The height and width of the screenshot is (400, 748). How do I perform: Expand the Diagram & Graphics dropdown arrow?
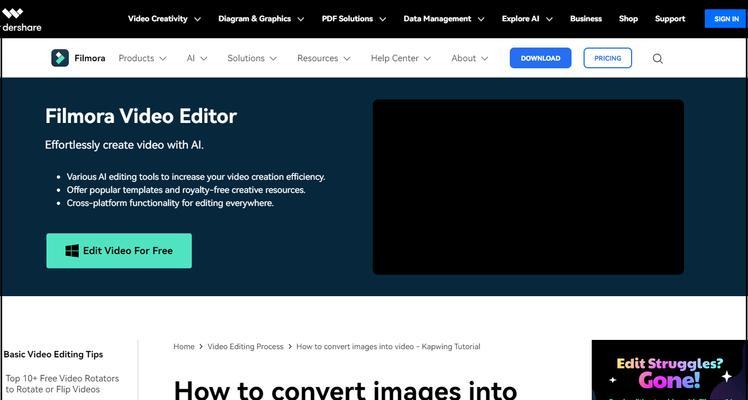tap(301, 20)
